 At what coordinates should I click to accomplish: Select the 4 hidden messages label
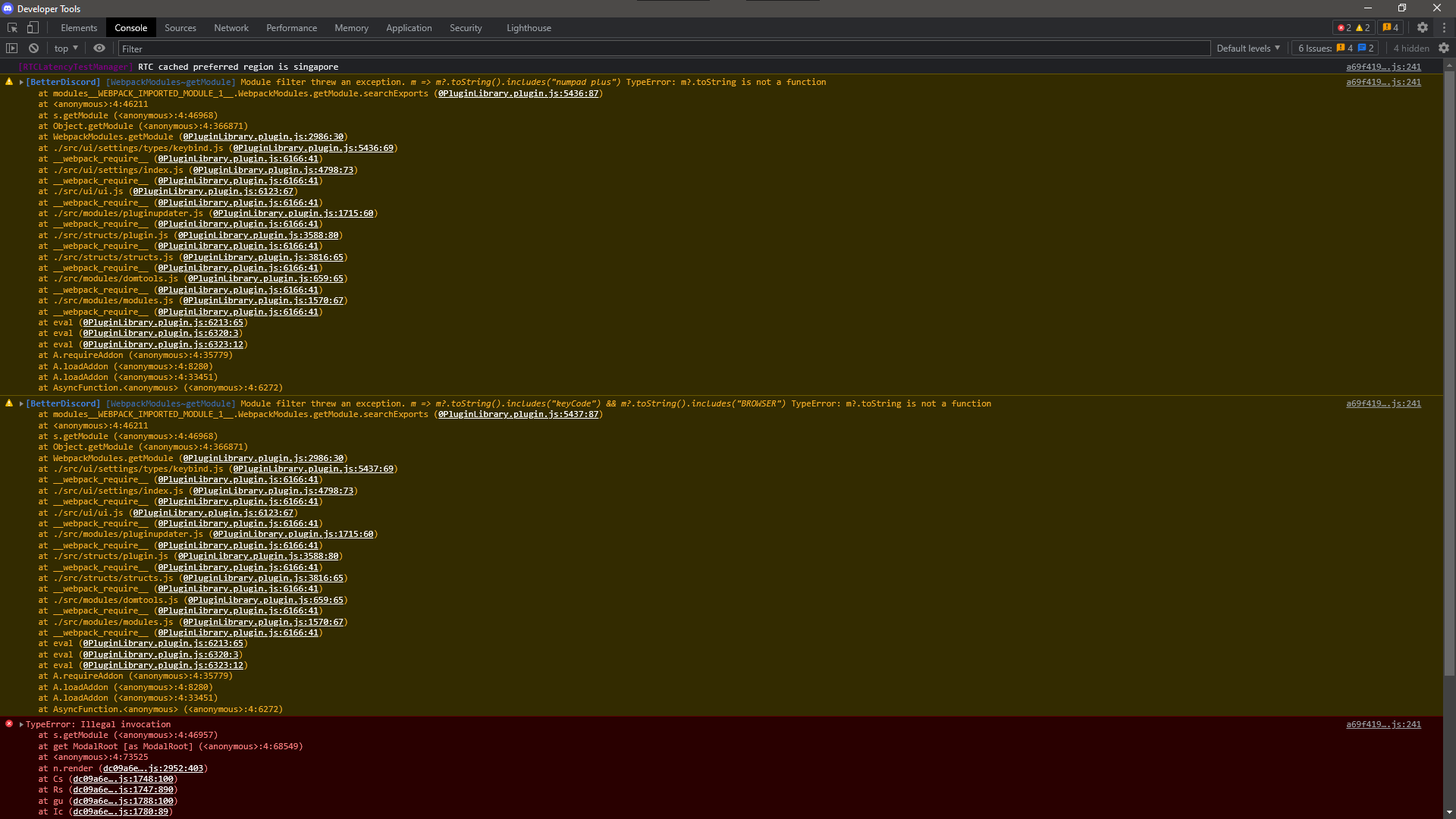click(x=1410, y=49)
